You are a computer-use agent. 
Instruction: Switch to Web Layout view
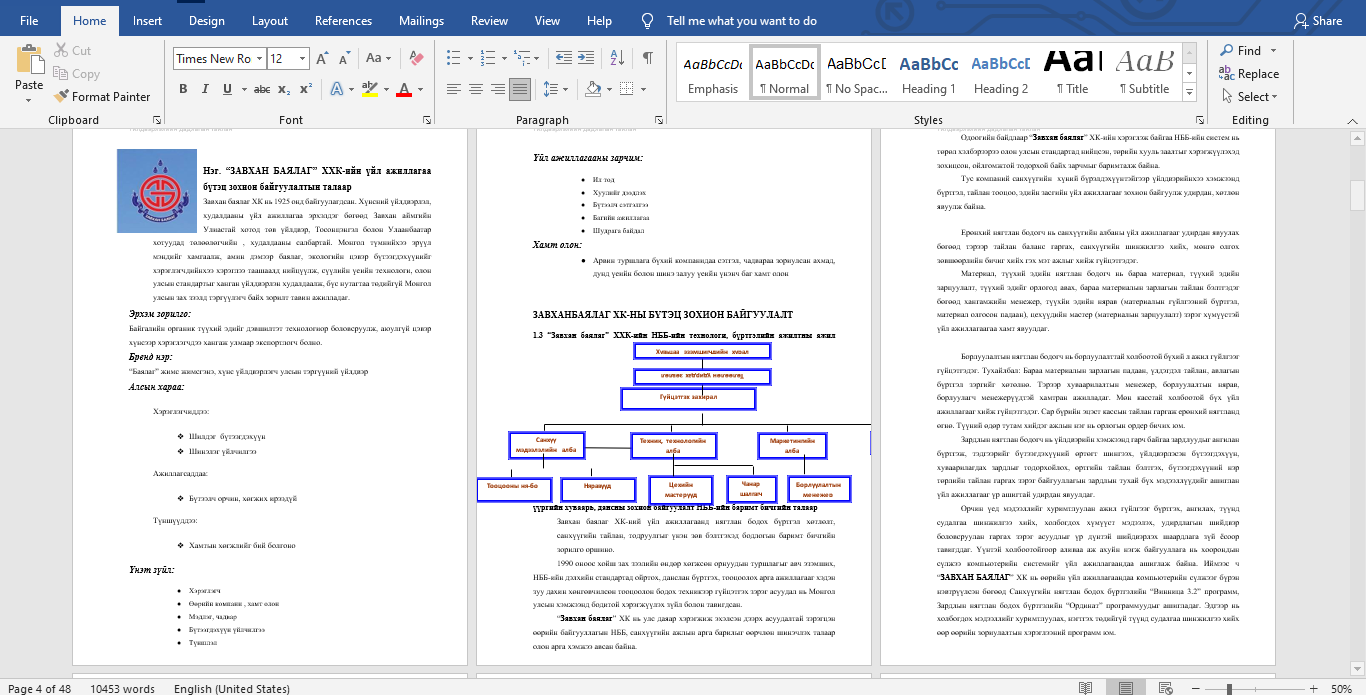point(1166,688)
